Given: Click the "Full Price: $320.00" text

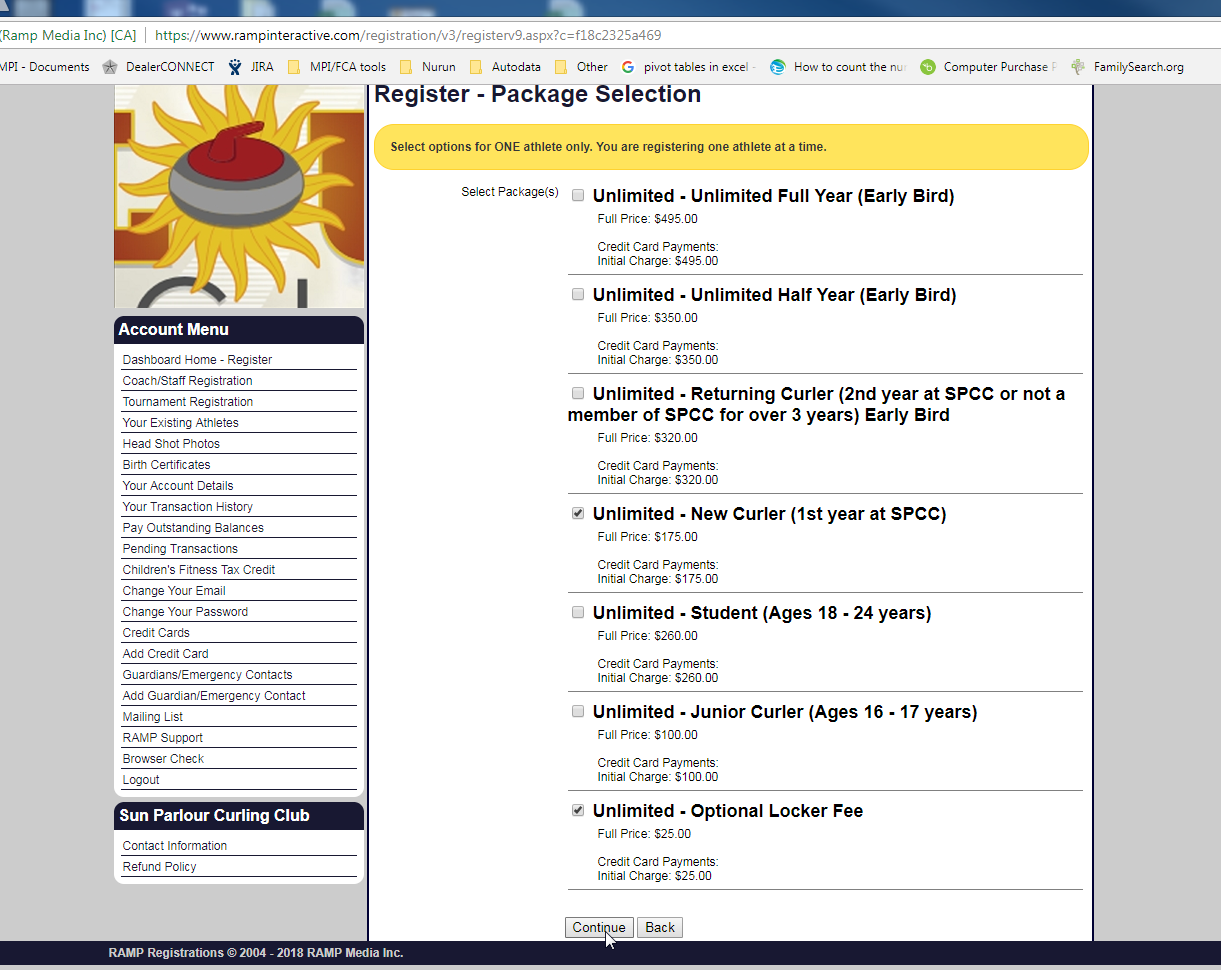Looking at the screenshot, I should pos(648,438).
